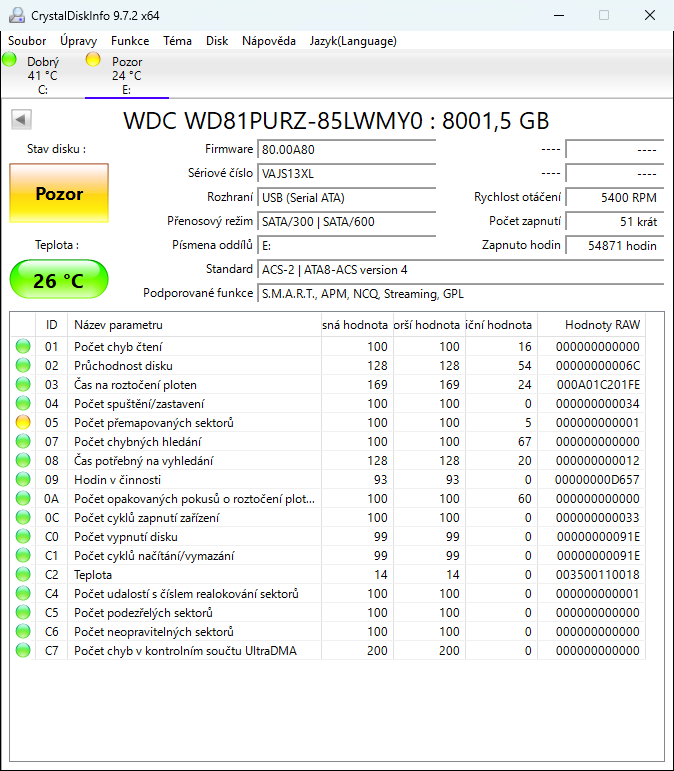The width and height of the screenshot is (674, 771).
Task: Open the Disk menu
Action: (217, 41)
